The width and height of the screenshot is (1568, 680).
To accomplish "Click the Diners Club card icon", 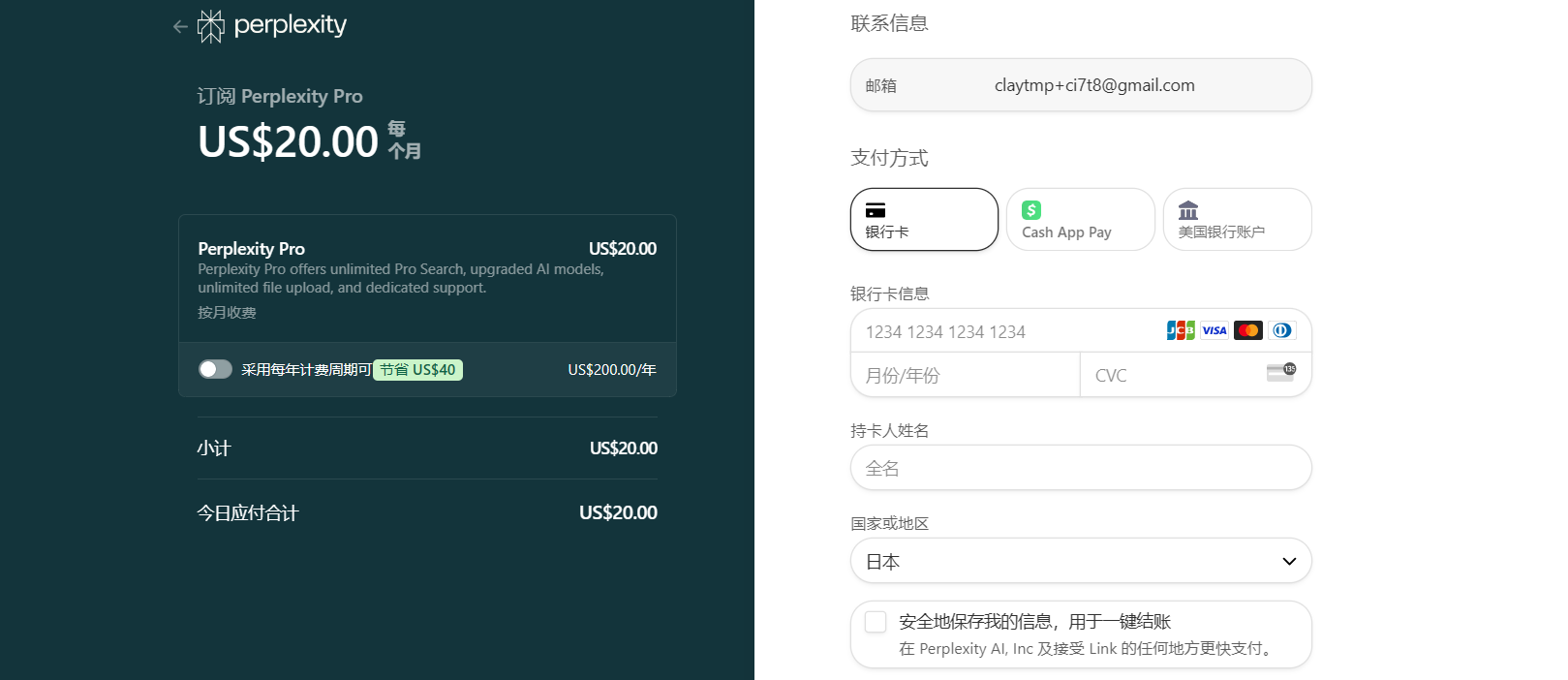I will pos(1282,330).
